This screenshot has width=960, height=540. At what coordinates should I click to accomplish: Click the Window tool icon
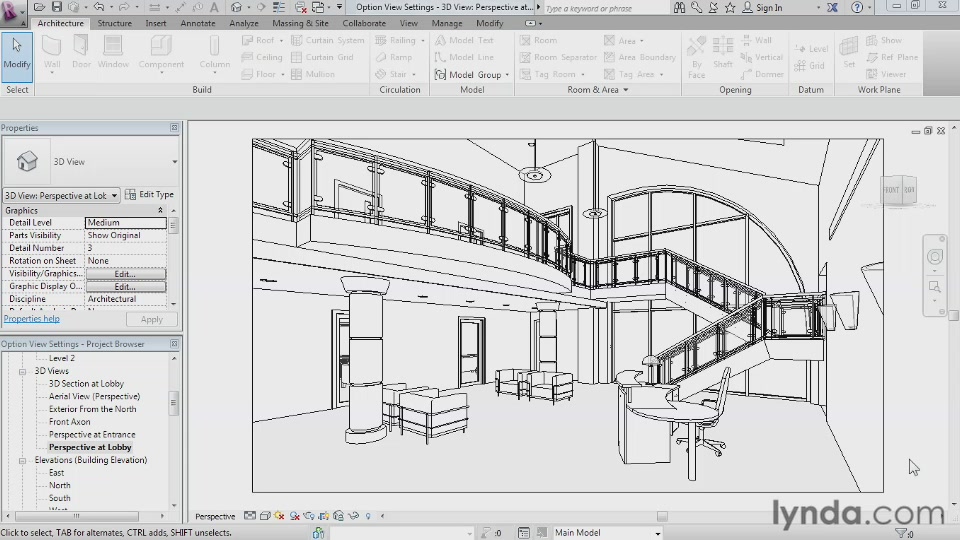(113, 46)
